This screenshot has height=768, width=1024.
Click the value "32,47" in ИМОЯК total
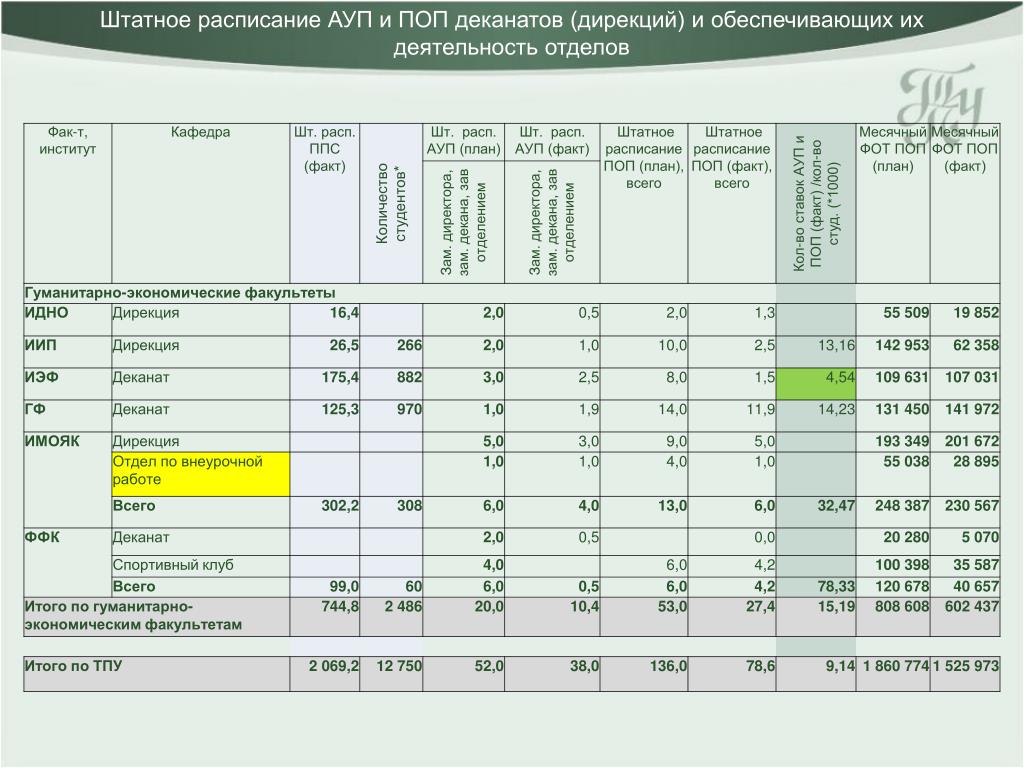coord(836,505)
